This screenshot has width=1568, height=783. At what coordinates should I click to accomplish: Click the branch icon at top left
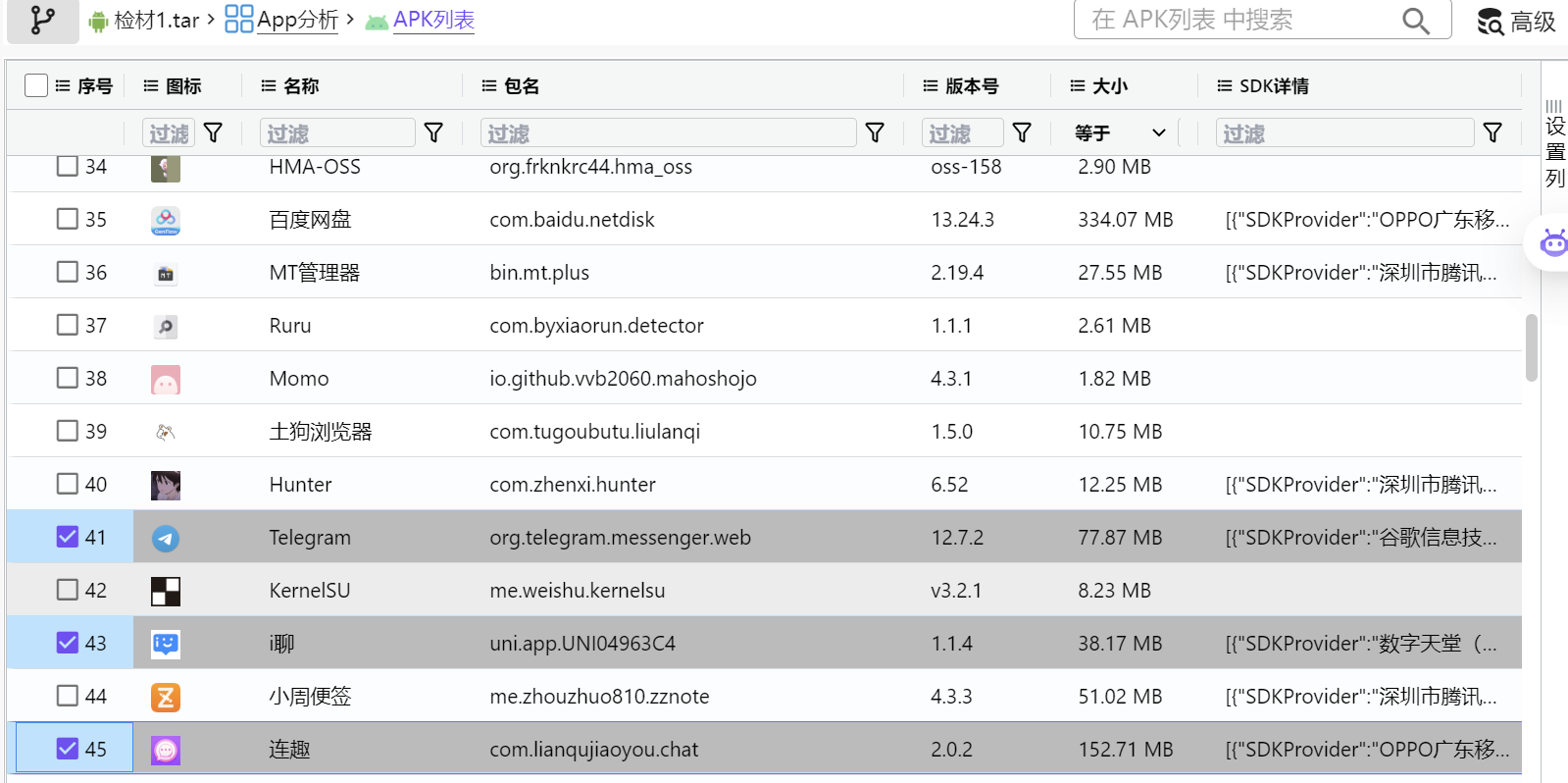click(x=42, y=20)
